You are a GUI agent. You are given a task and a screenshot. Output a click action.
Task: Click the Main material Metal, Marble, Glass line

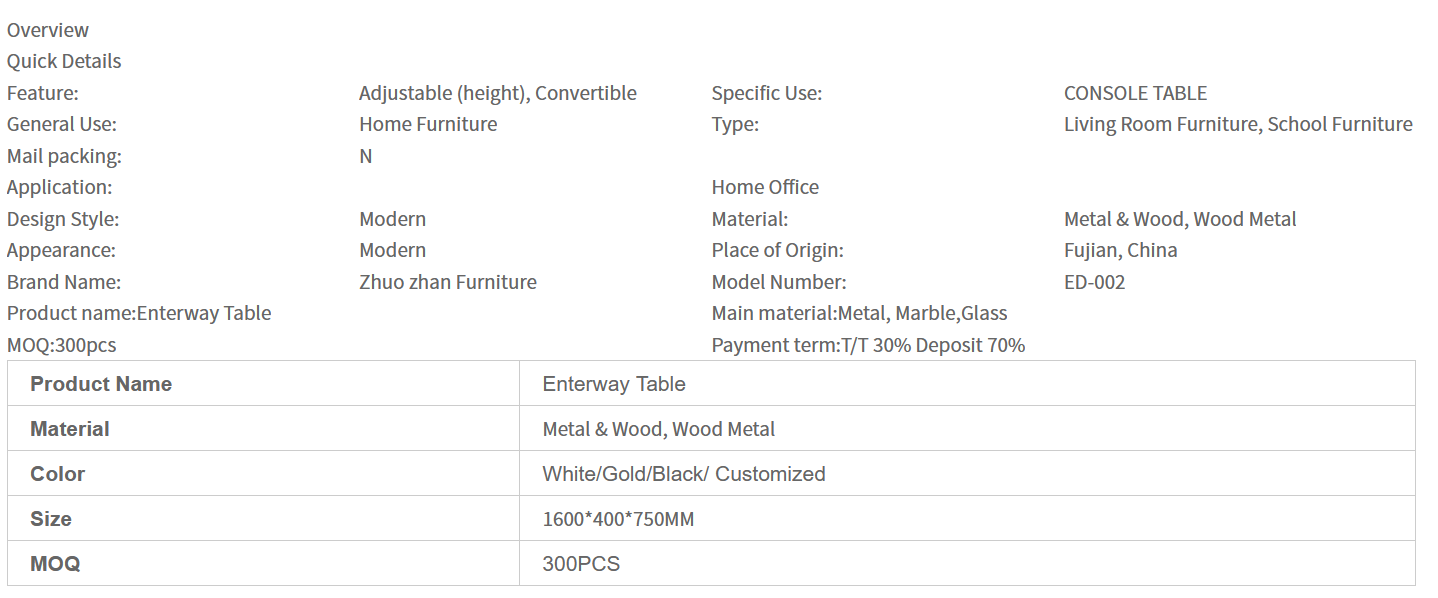click(x=859, y=313)
